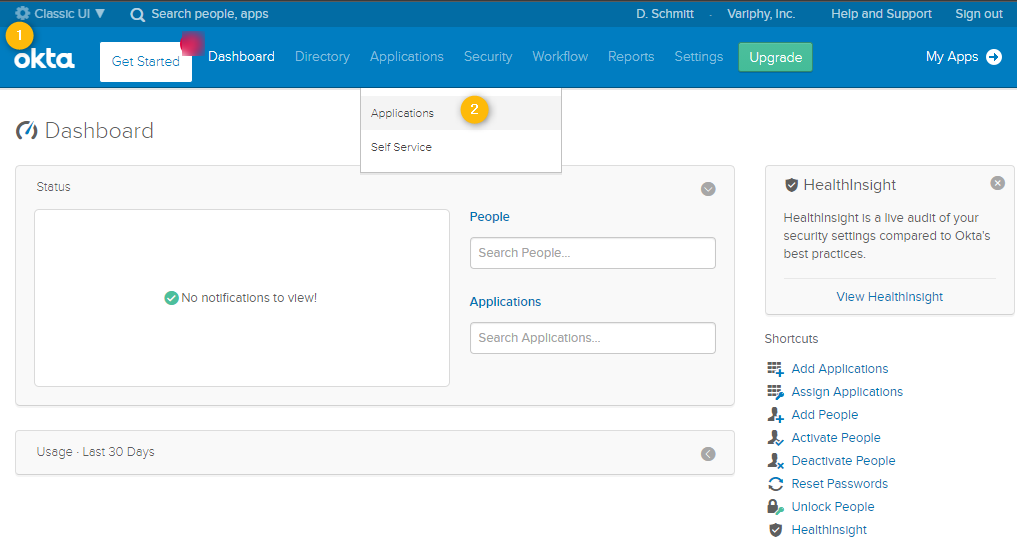Open the Get Started tab
Viewport: 1017px width, 542px height.
click(146, 62)
